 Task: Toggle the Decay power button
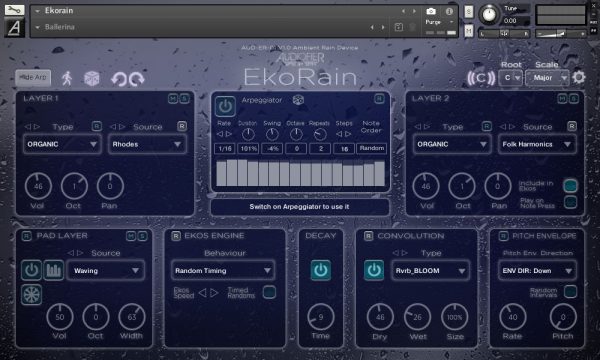pos(321,270)
